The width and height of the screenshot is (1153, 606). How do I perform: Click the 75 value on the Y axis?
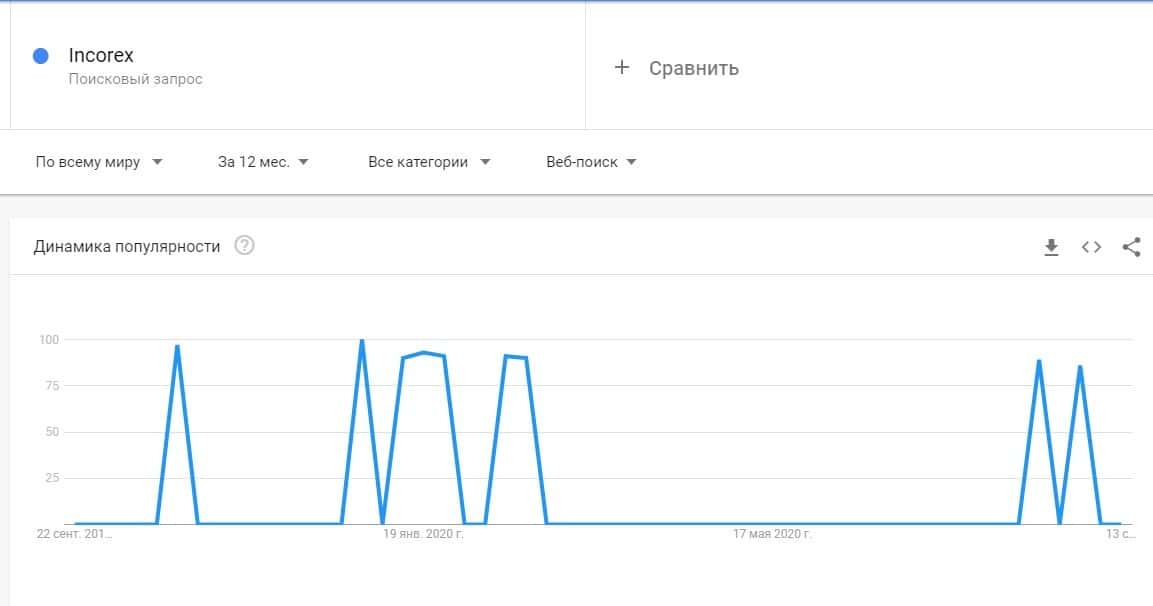pos(48,386)
